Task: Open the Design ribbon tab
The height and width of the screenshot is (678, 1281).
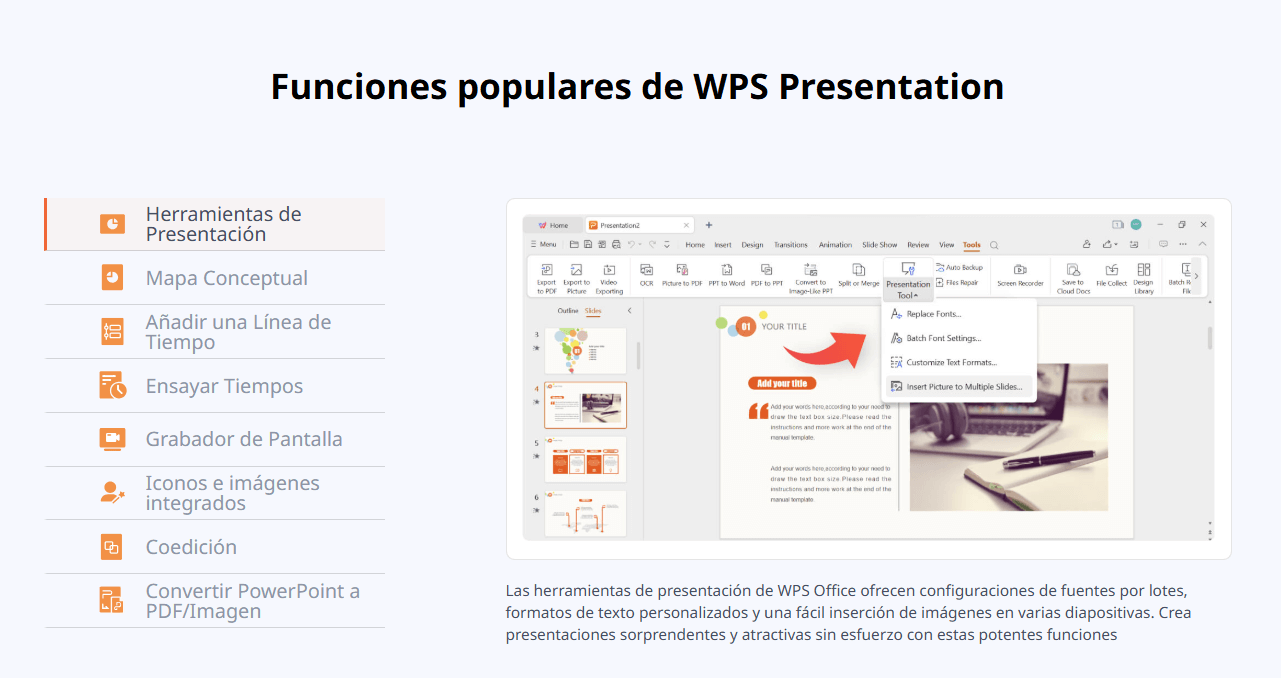Action: coord(752,244)
